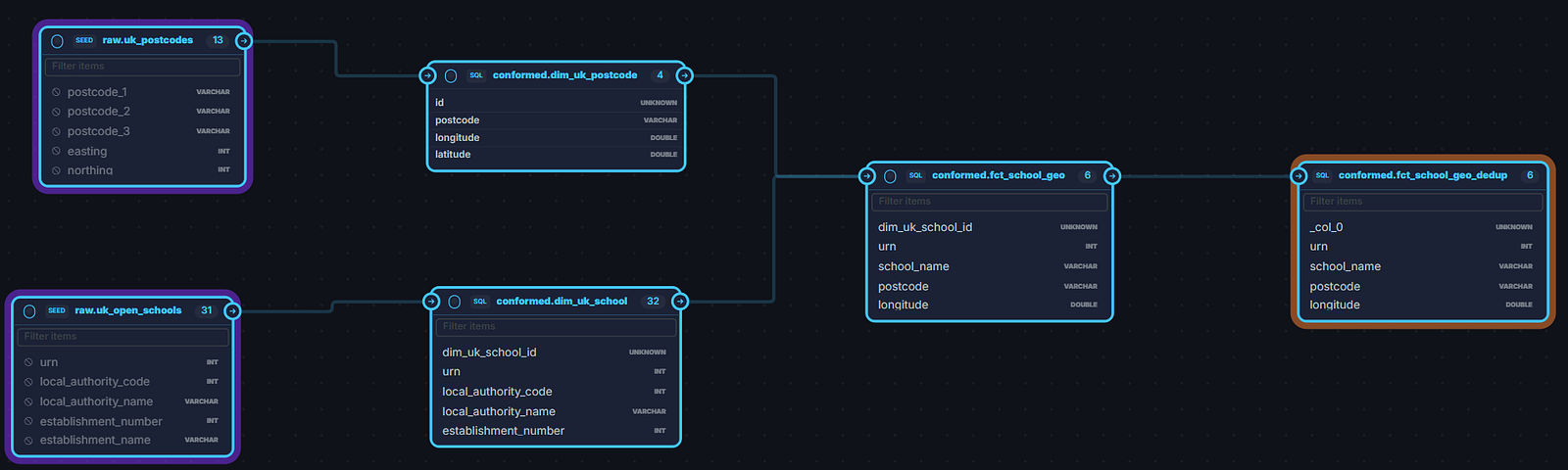Image resolution: width=1568 pixels, height=470 pixels.
Task: Focus the Filter items field in conformed.dim_uk_school
Action: point(557,327)
